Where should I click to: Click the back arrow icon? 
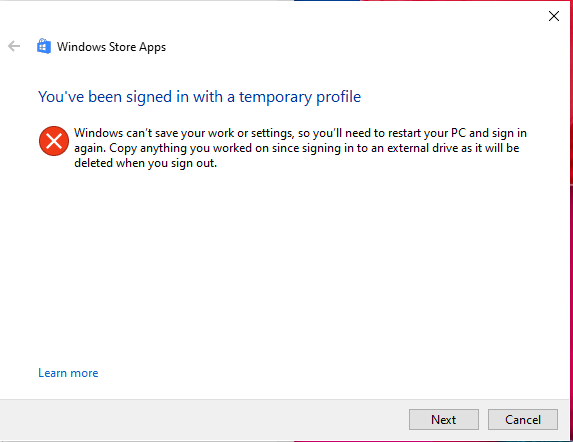pos(14,46)
